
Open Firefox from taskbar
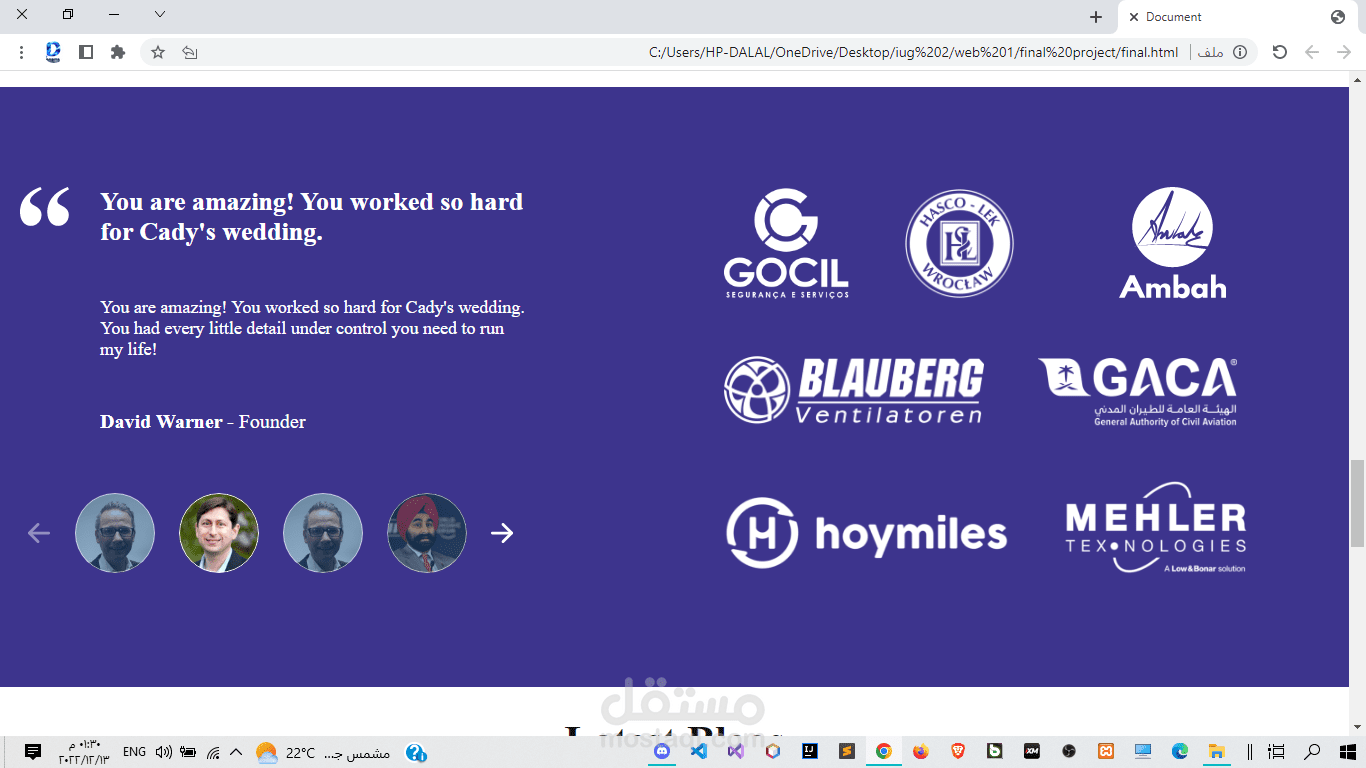(x=921, y=751)
